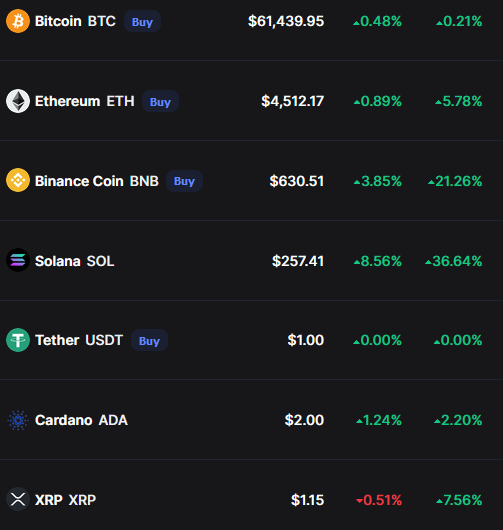This screenshot has height=530, width=503.
Task: Buy Tether using the Buy button
Action: tap(149, 340)
